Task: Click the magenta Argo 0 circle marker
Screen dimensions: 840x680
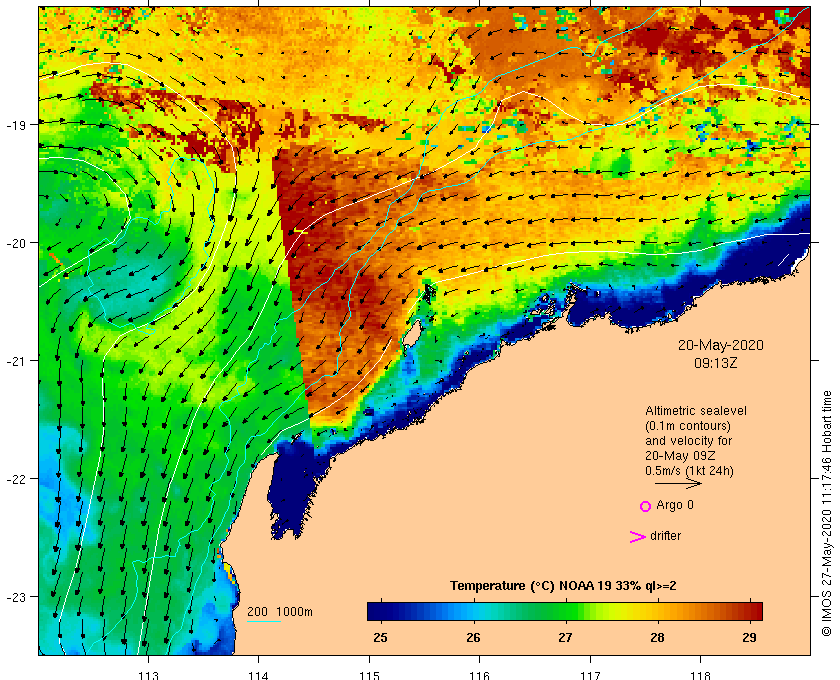Action: [x=645, y=506]
